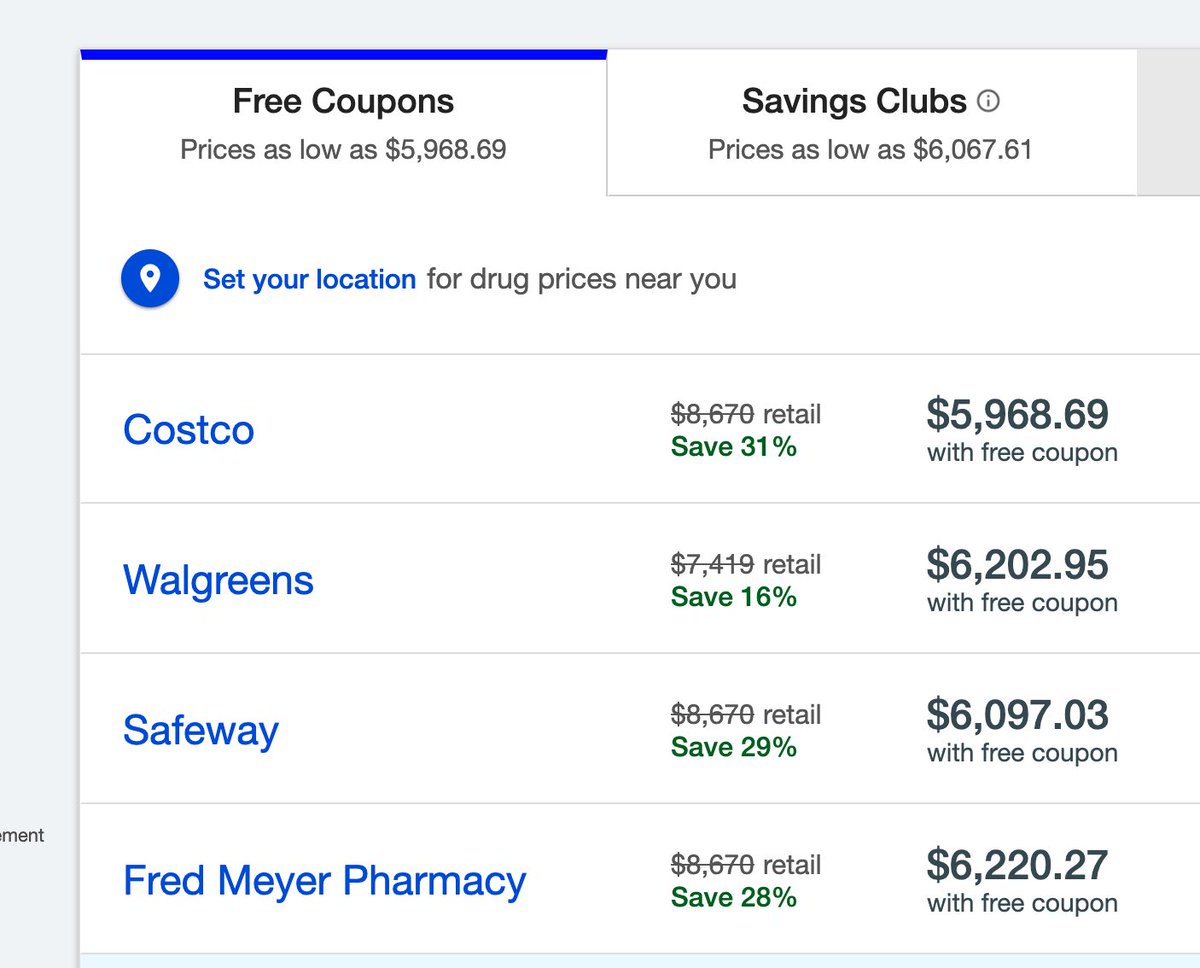The width and height of the screenshot is (1200, 968).
Task: Select Safeway's $6,097.03 coupon price
Action: 1017,715
